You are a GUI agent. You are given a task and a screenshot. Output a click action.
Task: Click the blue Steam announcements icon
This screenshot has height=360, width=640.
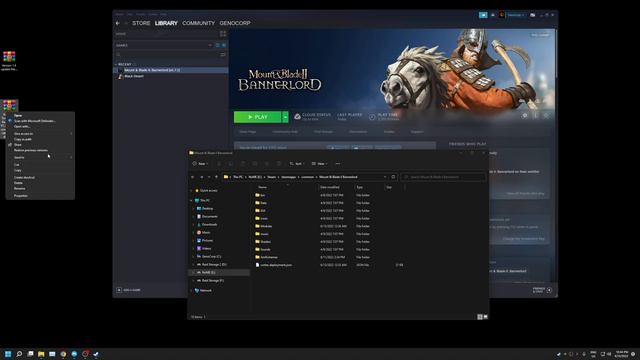(483, 15)
